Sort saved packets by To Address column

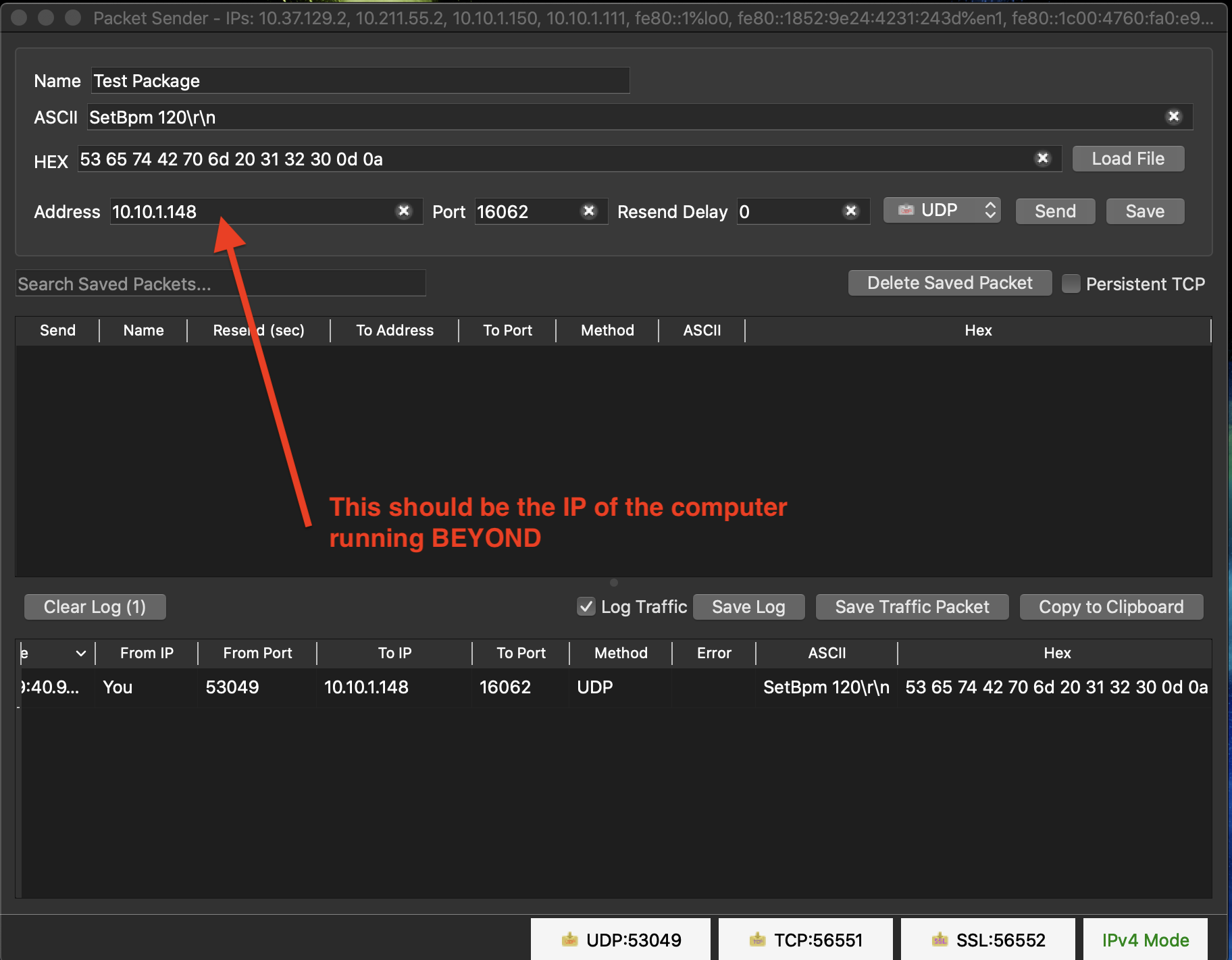pos(394,330)
